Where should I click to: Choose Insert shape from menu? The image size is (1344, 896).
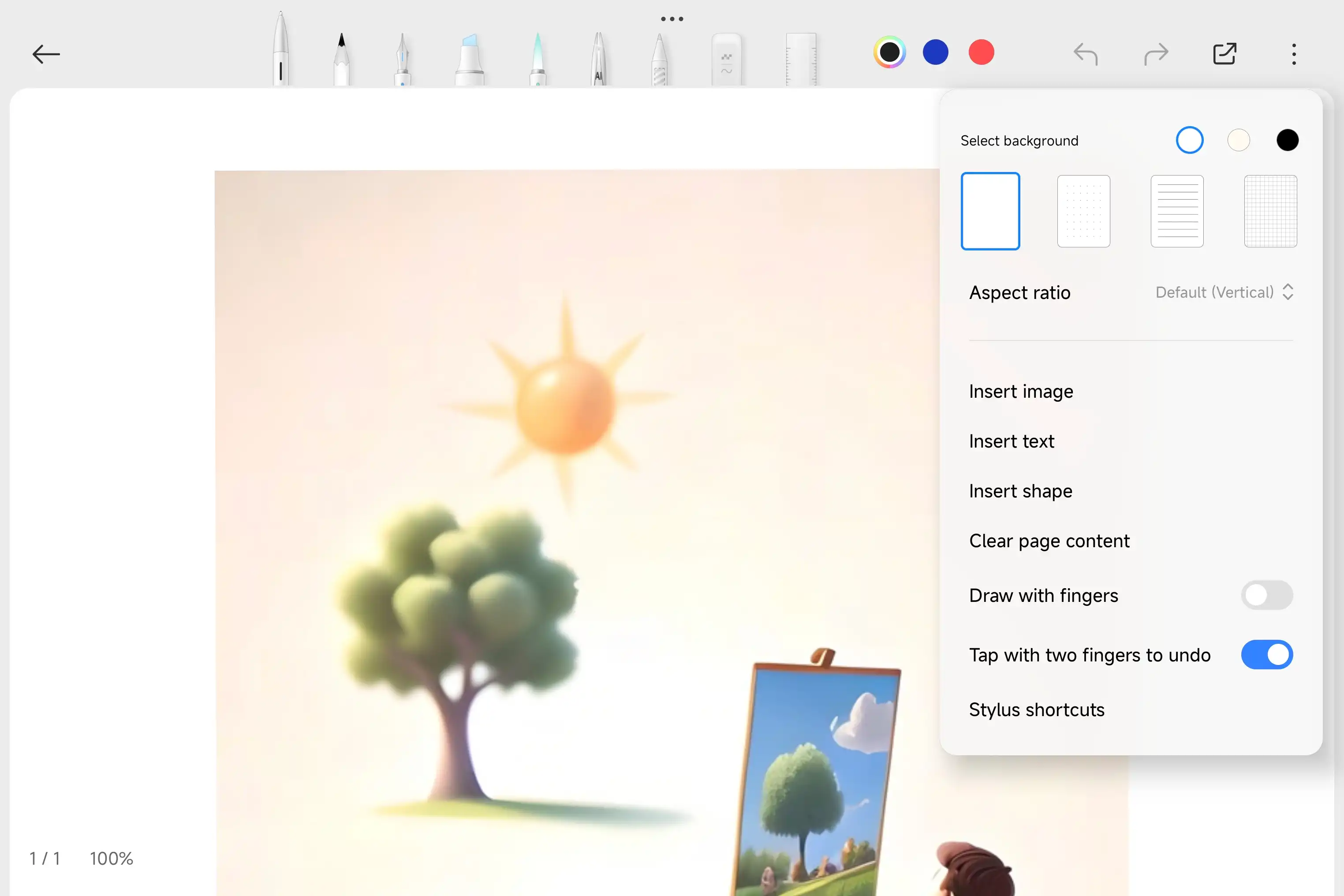click(1020, 491)
